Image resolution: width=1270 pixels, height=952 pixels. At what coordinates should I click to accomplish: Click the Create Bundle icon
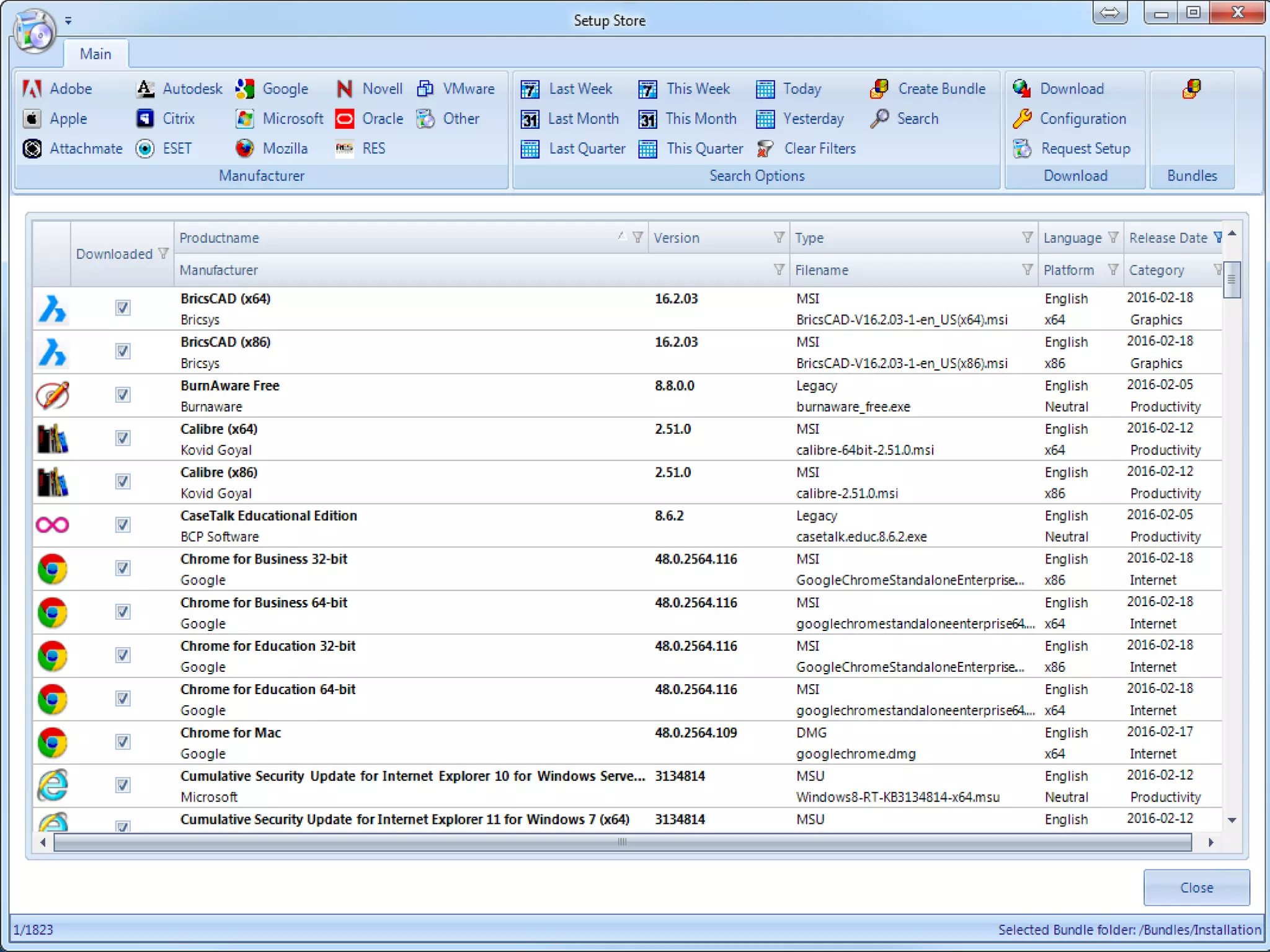tap(879, 89)
